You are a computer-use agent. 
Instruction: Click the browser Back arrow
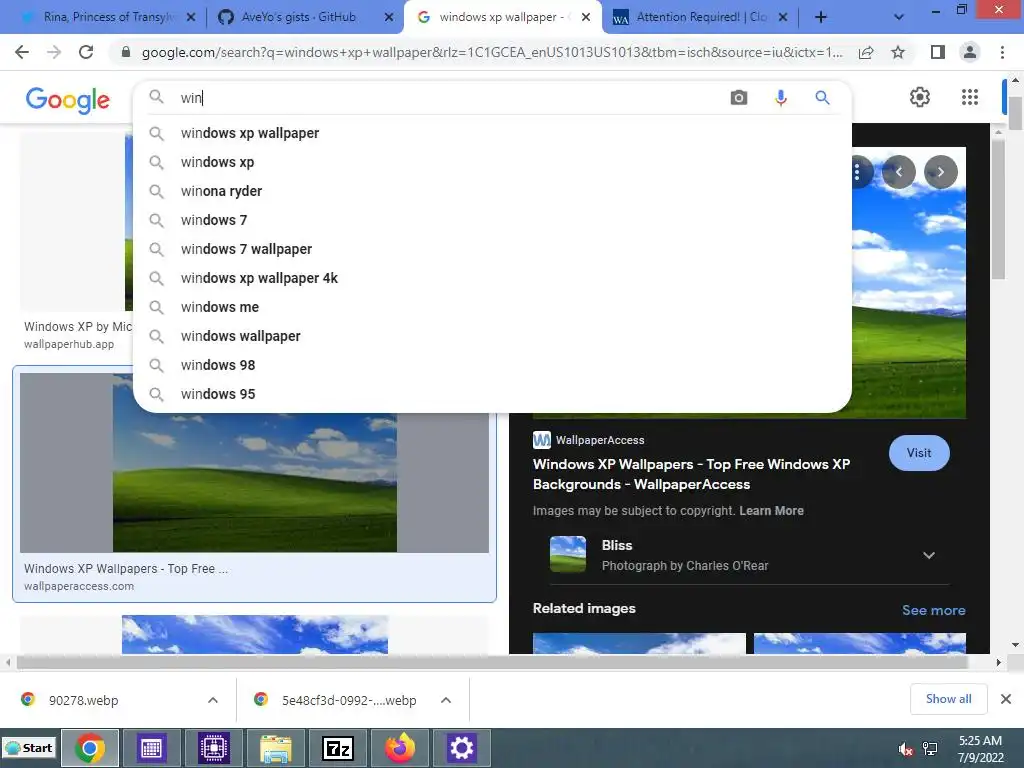click(x=22, y=52)
